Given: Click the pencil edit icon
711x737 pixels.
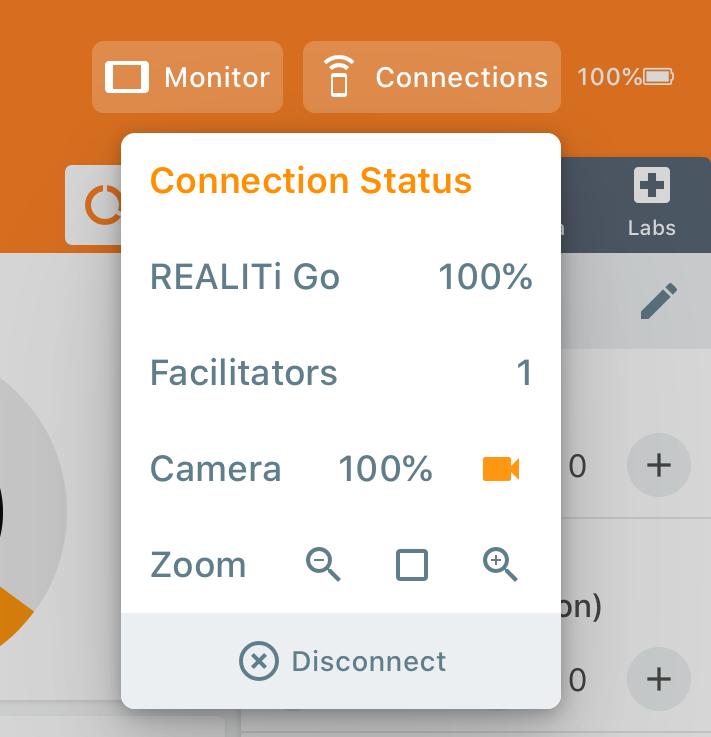Looking at the screenshot, I should (658, 301).
